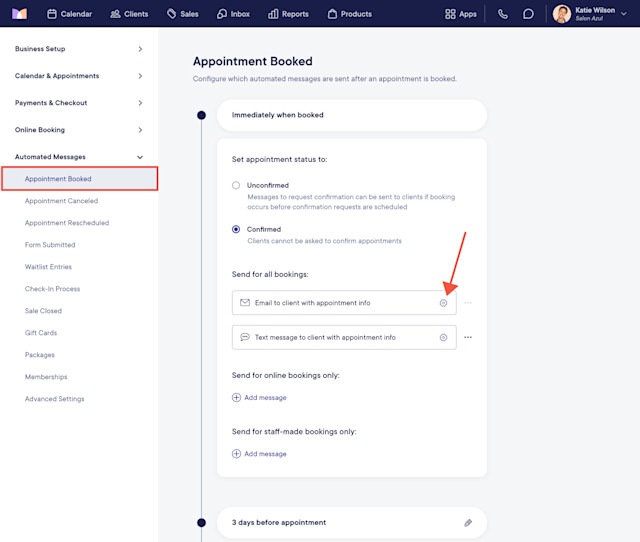Click the Inbox label in top navigation

240,14
